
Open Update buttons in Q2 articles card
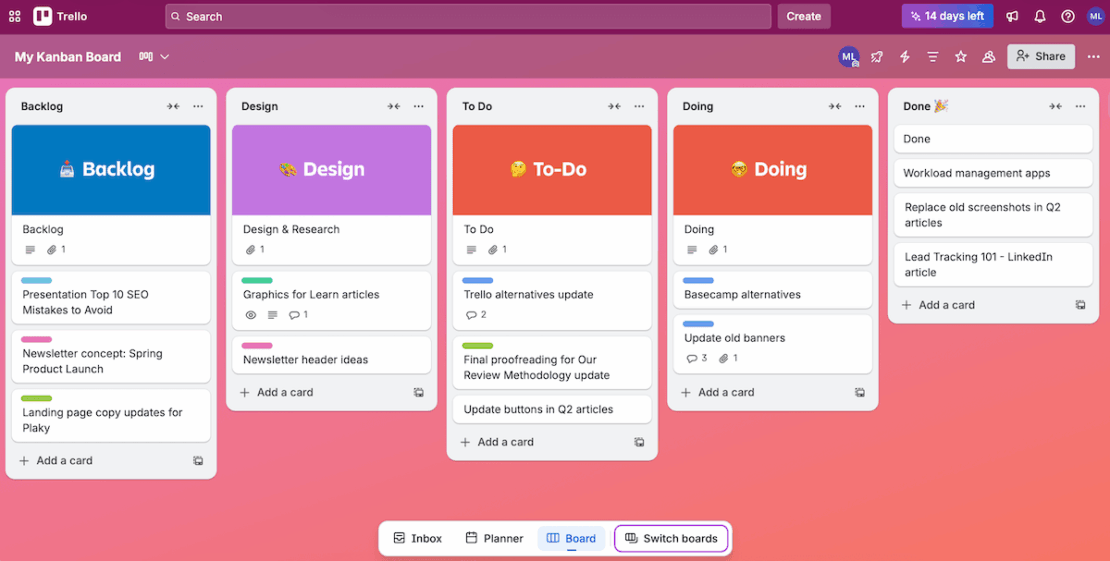click(x=552, y=409)
